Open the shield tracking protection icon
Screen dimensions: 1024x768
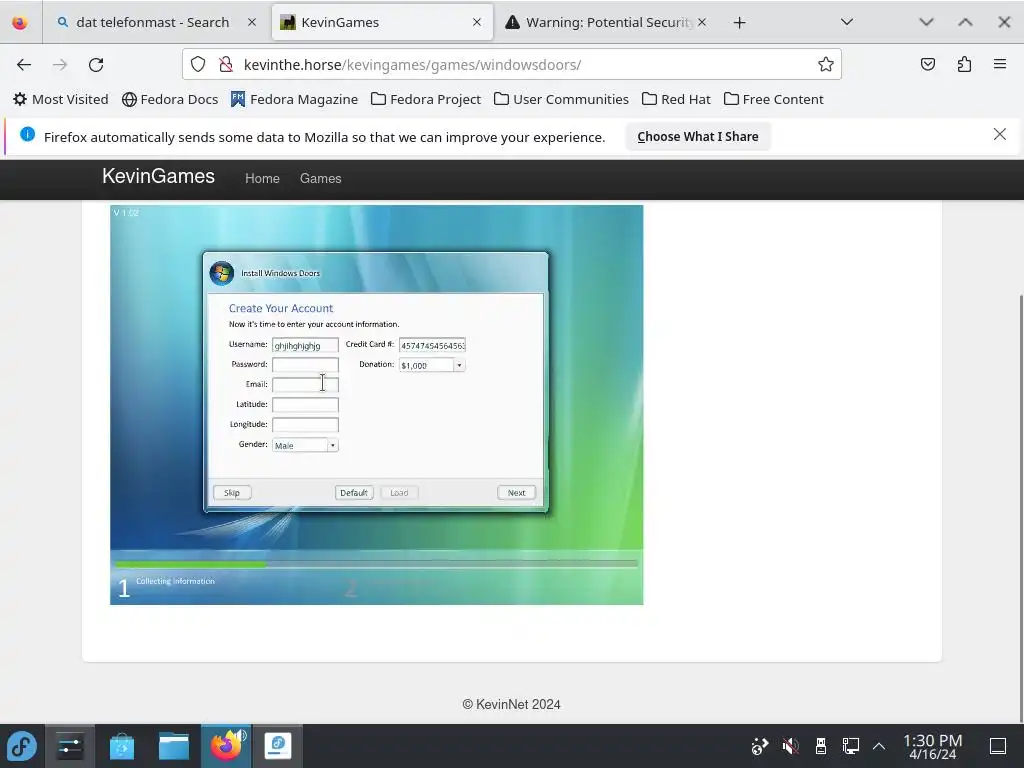coord(198,64)
